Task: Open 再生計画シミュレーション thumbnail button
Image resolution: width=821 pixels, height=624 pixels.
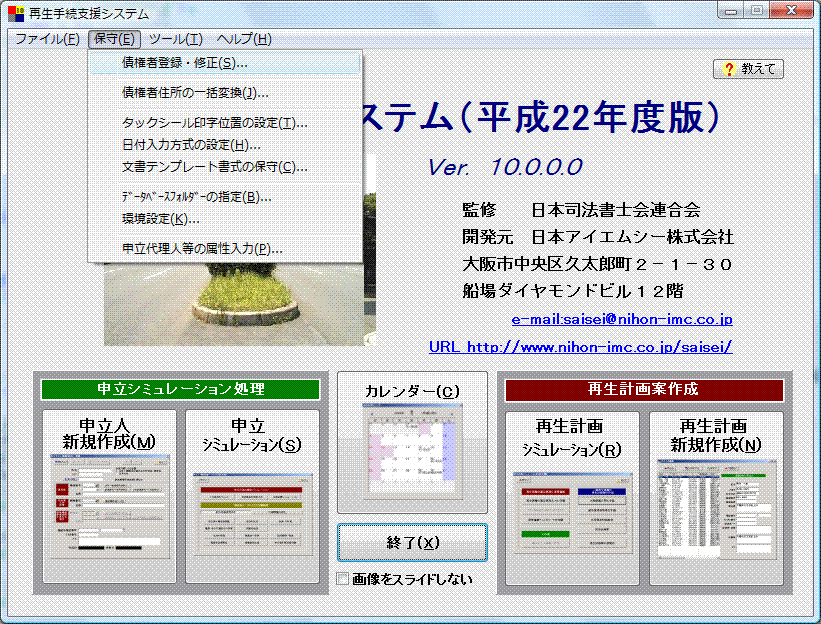Action: click(571, 496)
